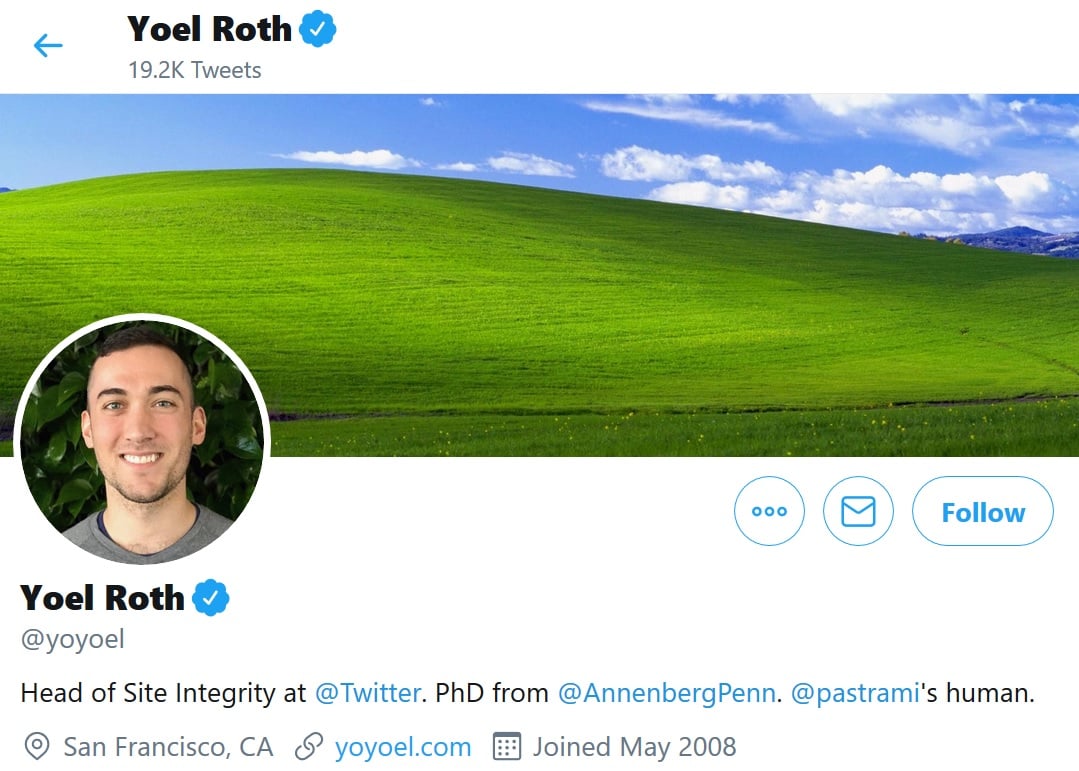
Task: Visit the yoyoel.com website link
Action: pyautogui.click(x=403, y=746)
